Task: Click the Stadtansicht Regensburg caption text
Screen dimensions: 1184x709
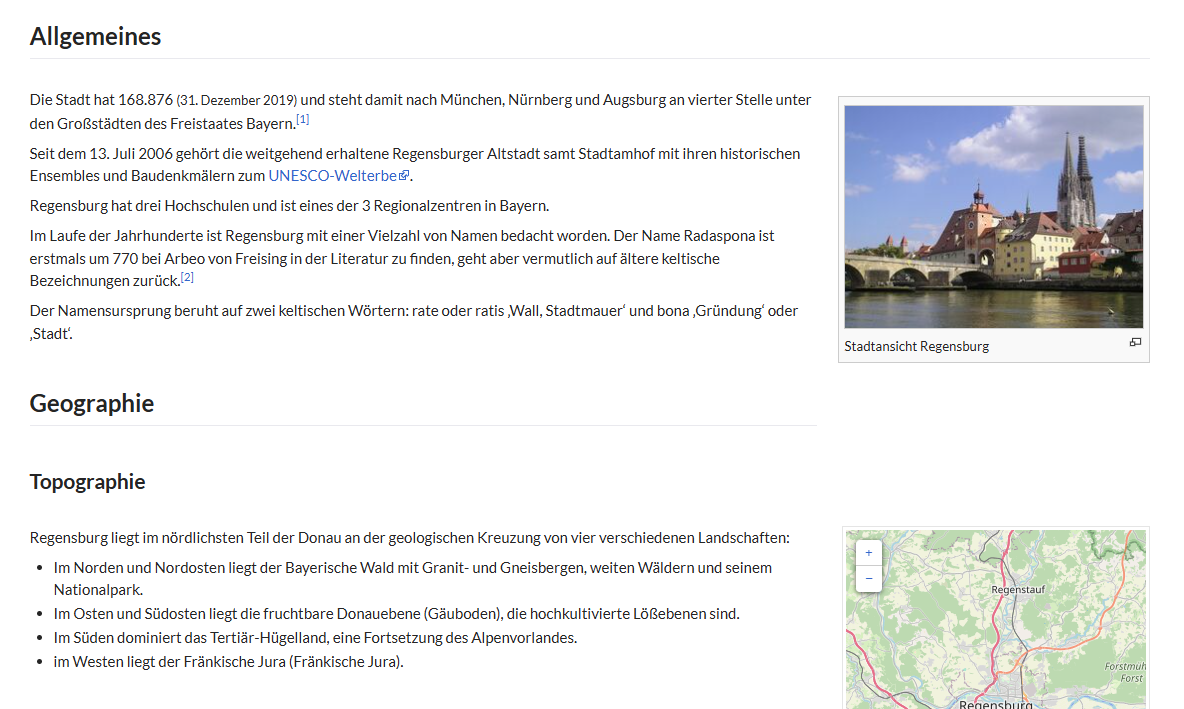Action: point(916,346)
